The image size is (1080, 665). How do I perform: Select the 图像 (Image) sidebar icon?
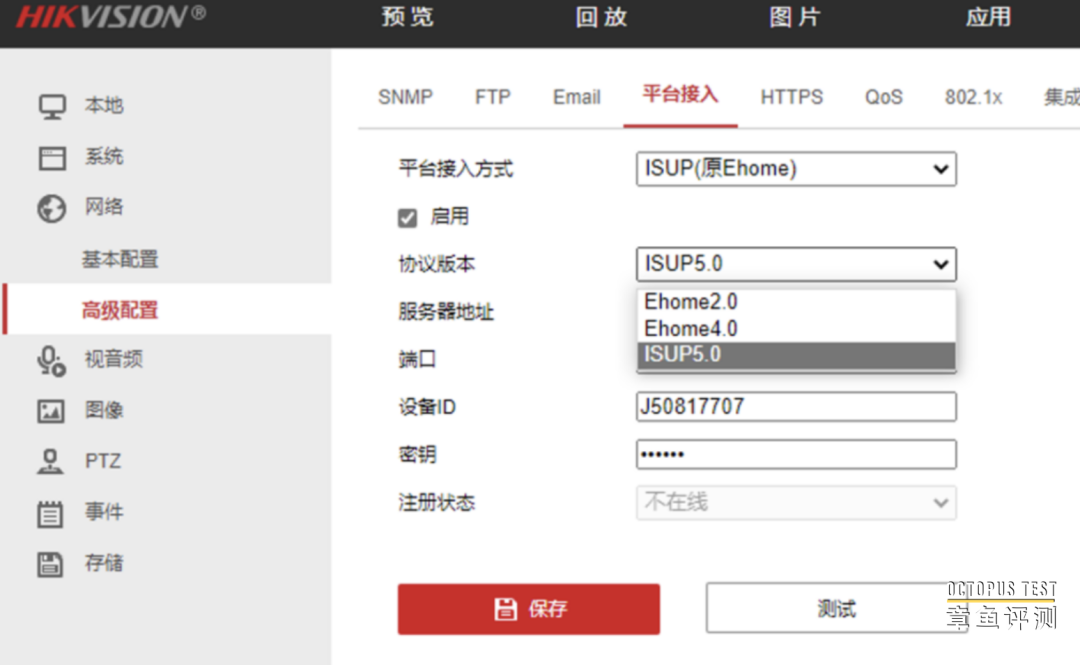48,410
